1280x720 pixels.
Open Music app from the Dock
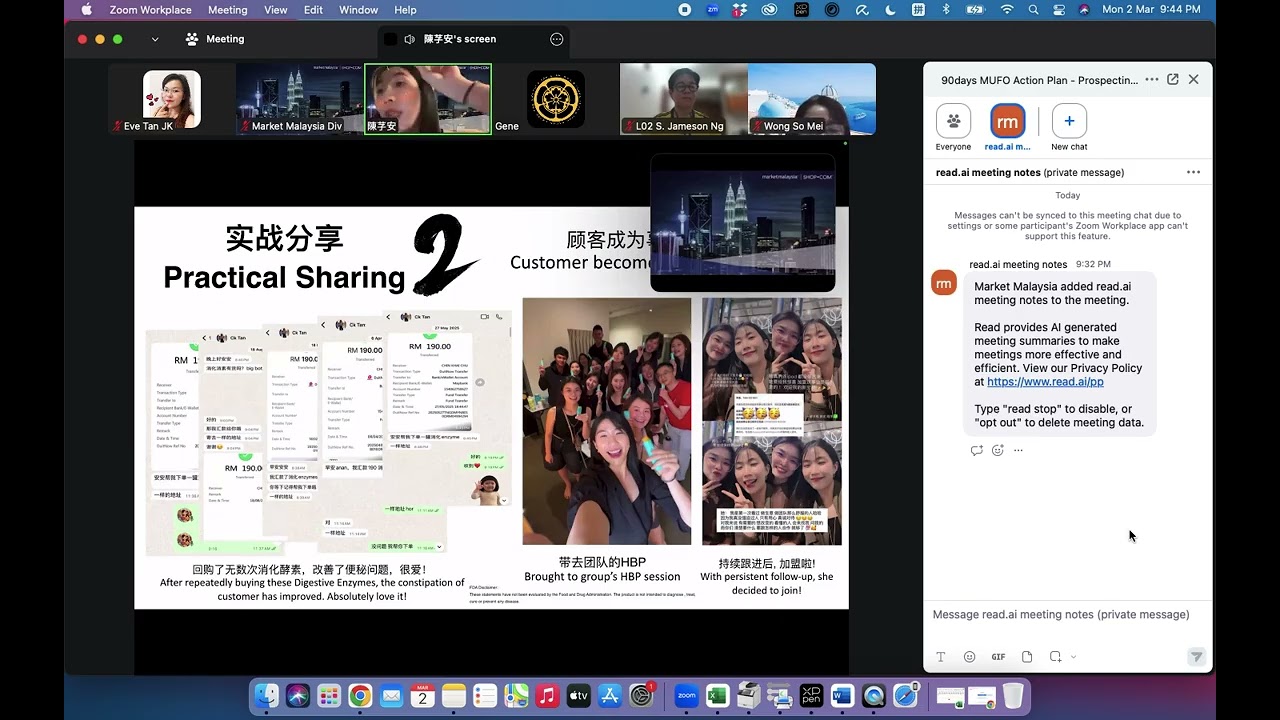point(547,695)
